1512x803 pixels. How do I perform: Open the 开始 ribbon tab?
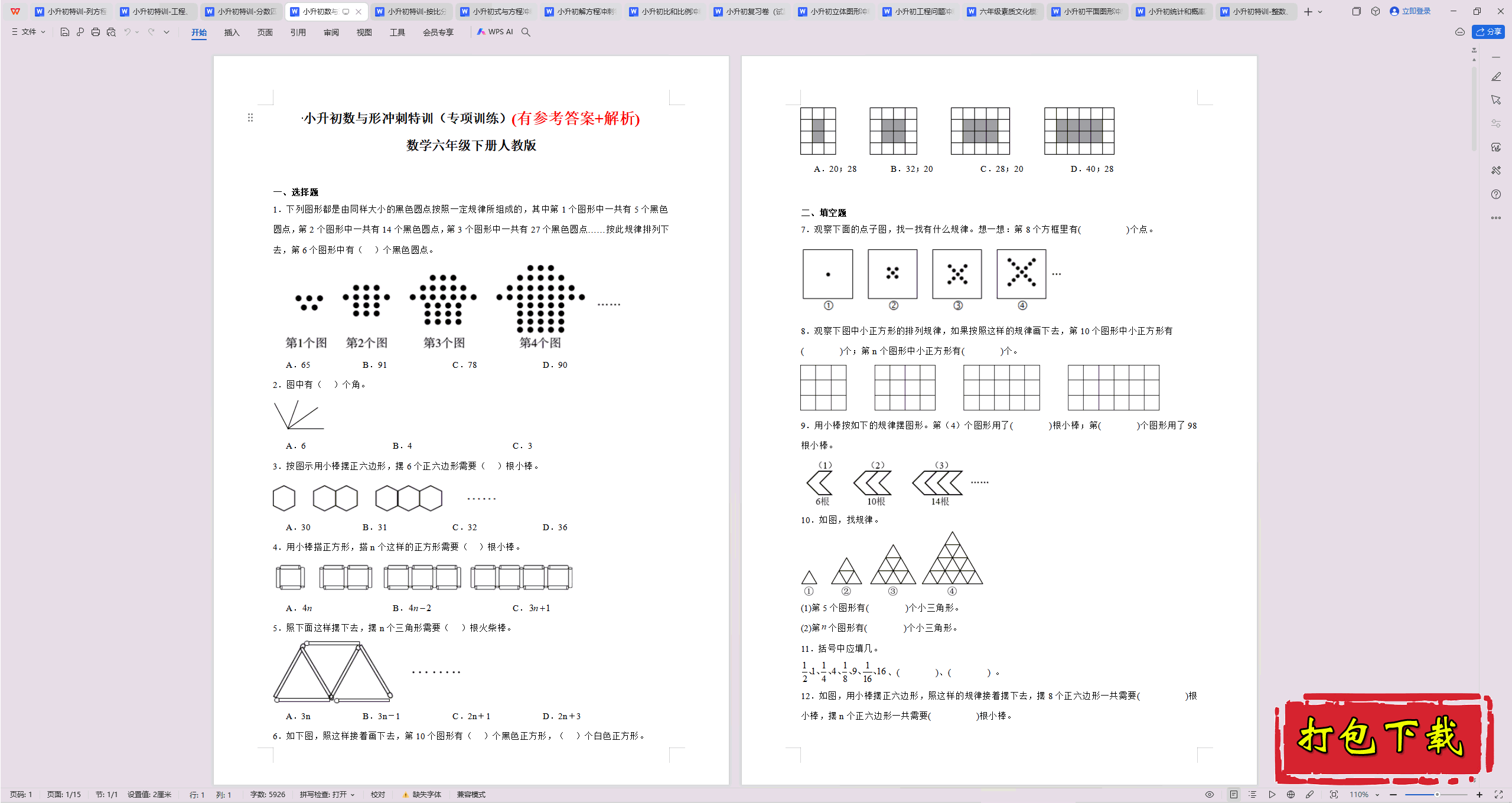pos(199,32)
